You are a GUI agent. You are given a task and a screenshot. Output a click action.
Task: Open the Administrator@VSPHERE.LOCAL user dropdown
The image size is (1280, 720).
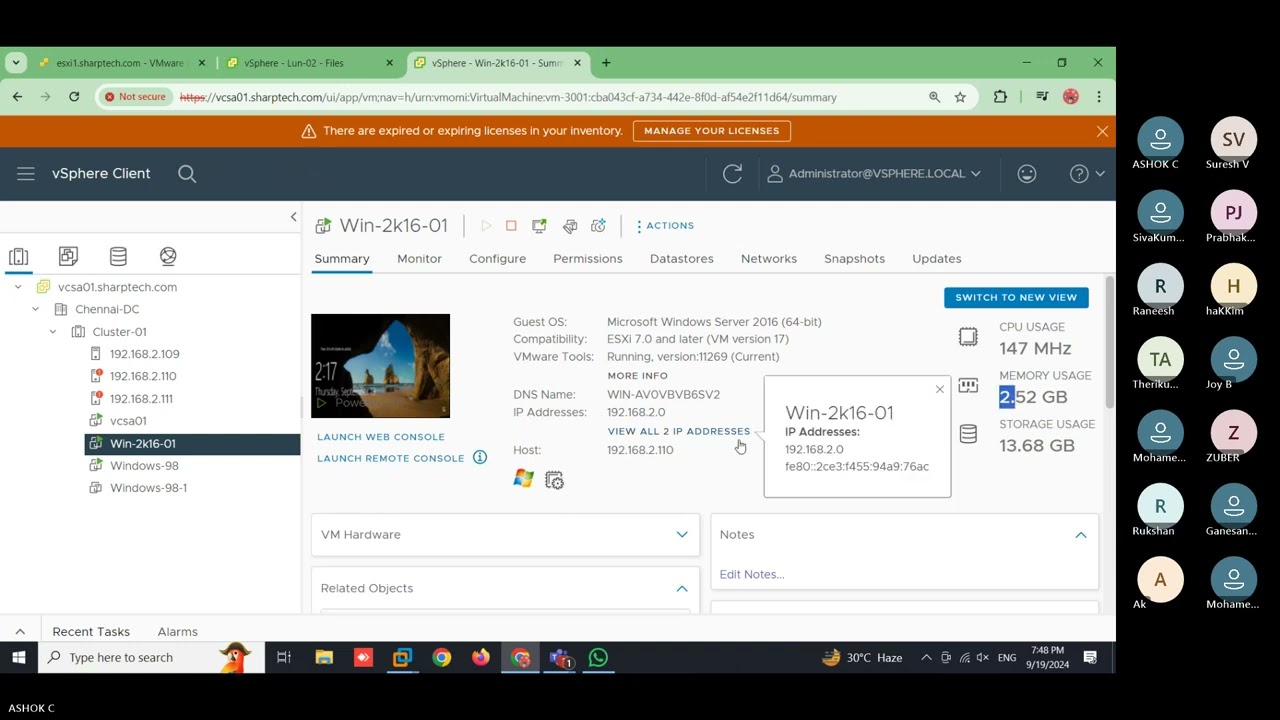(x=874, y=174)
